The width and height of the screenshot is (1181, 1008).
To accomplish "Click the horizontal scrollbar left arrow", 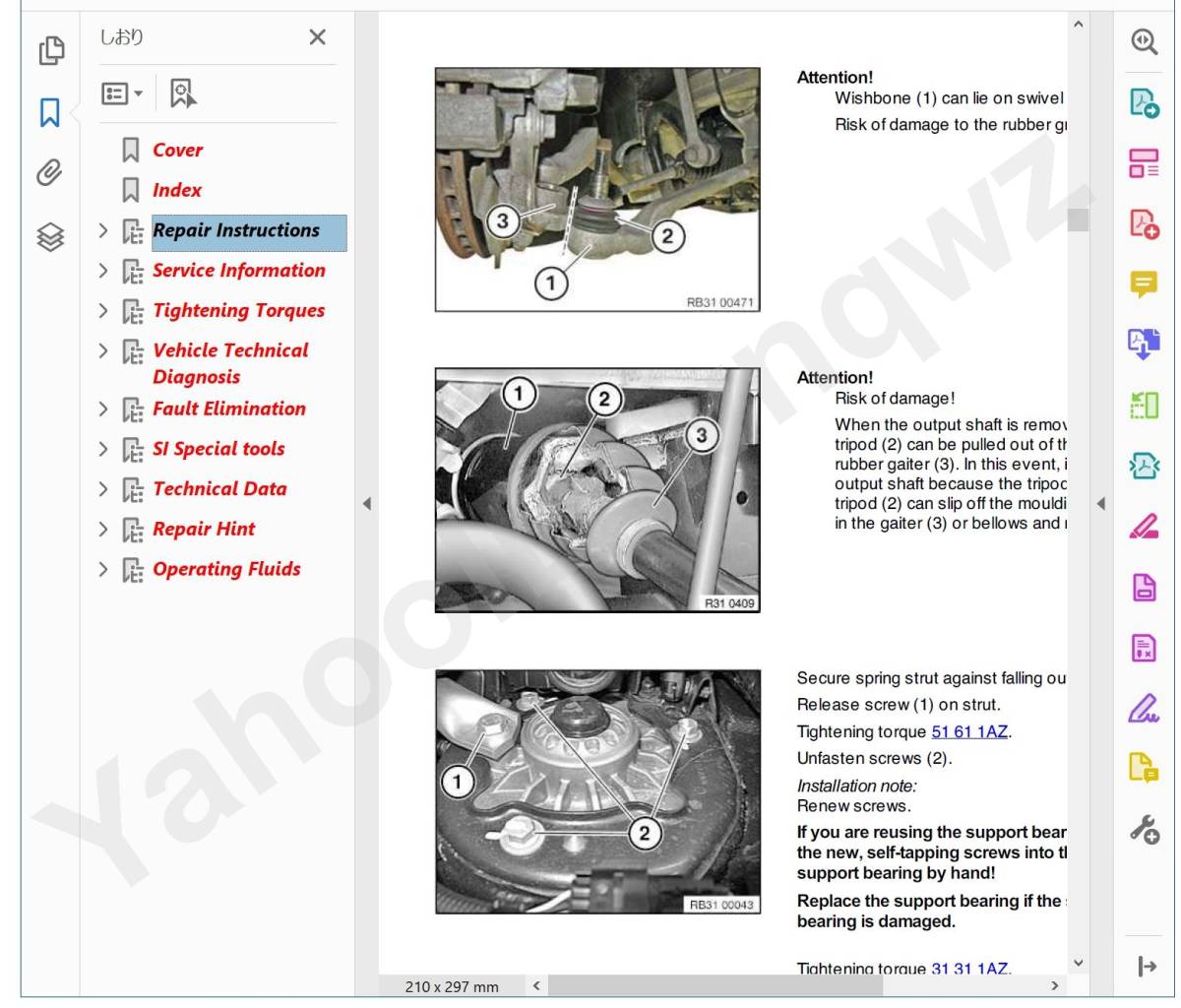I will click(536, 985).
